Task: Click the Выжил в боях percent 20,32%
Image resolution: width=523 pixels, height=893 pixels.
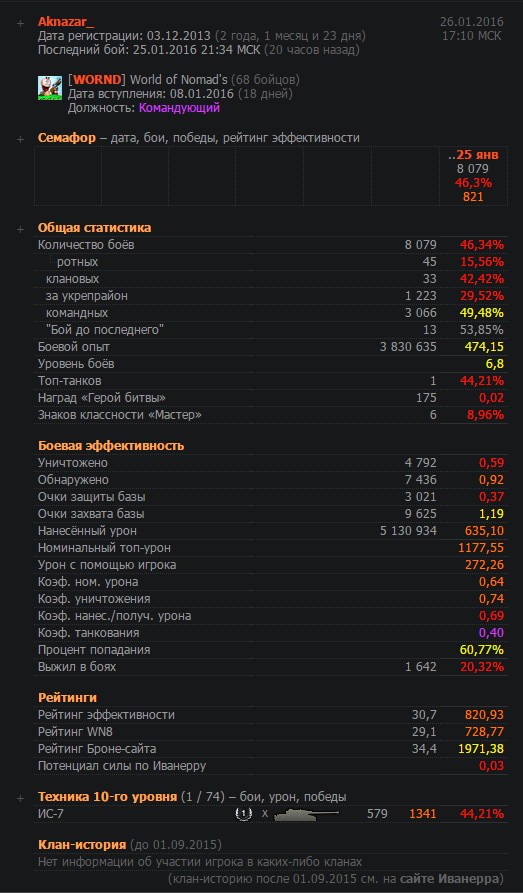Action: click(x=483, y=667)
